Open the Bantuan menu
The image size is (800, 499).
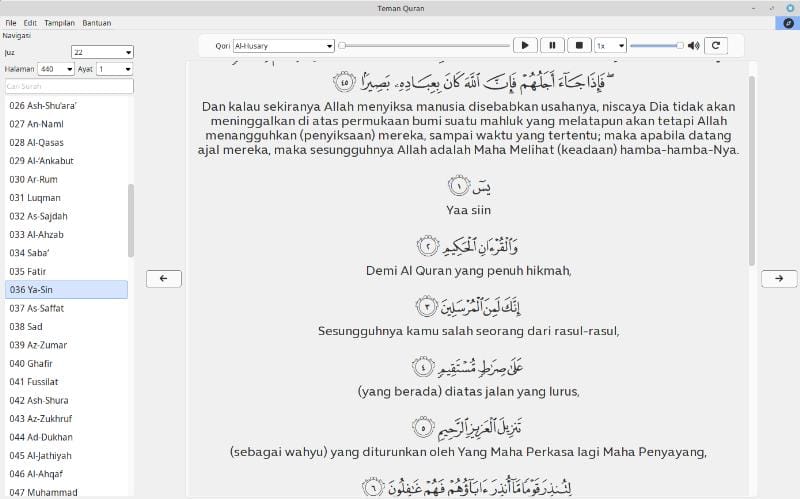pos(97,23)
